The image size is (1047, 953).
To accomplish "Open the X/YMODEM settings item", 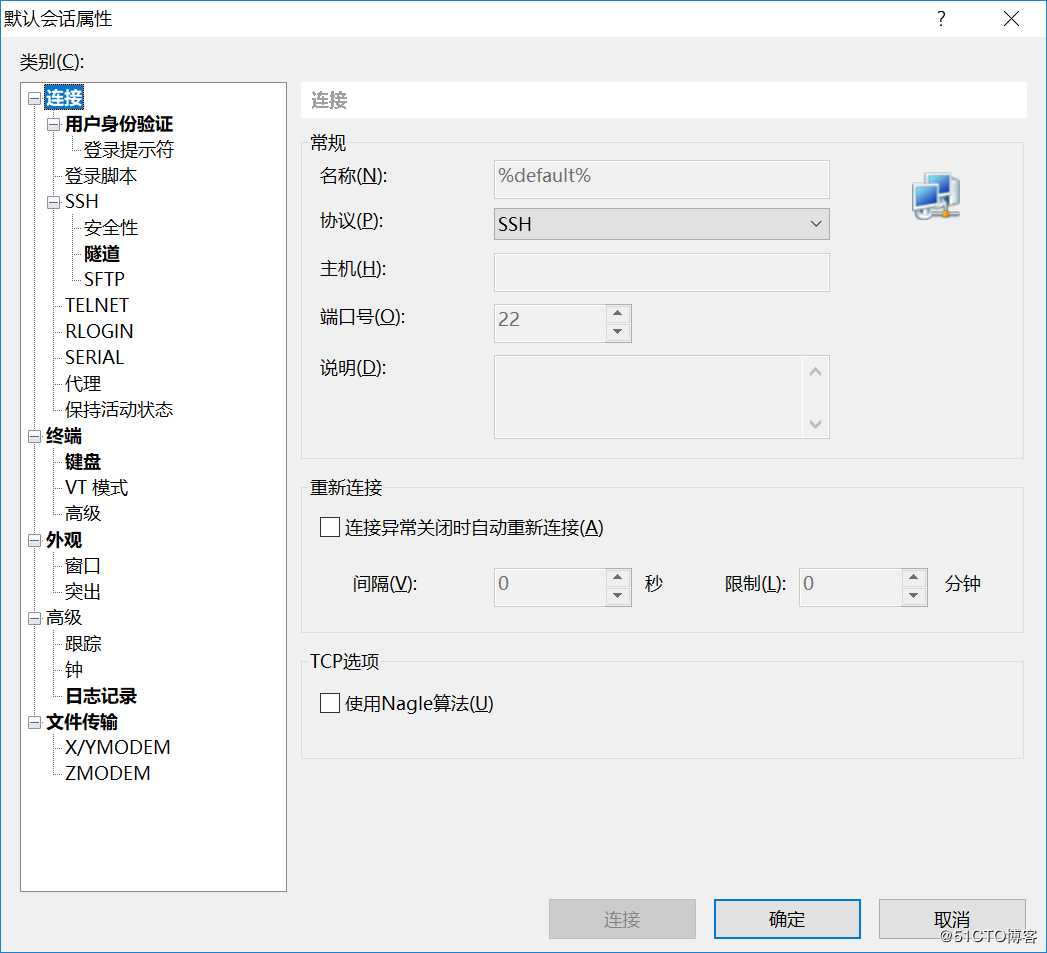I will (118, 747).
